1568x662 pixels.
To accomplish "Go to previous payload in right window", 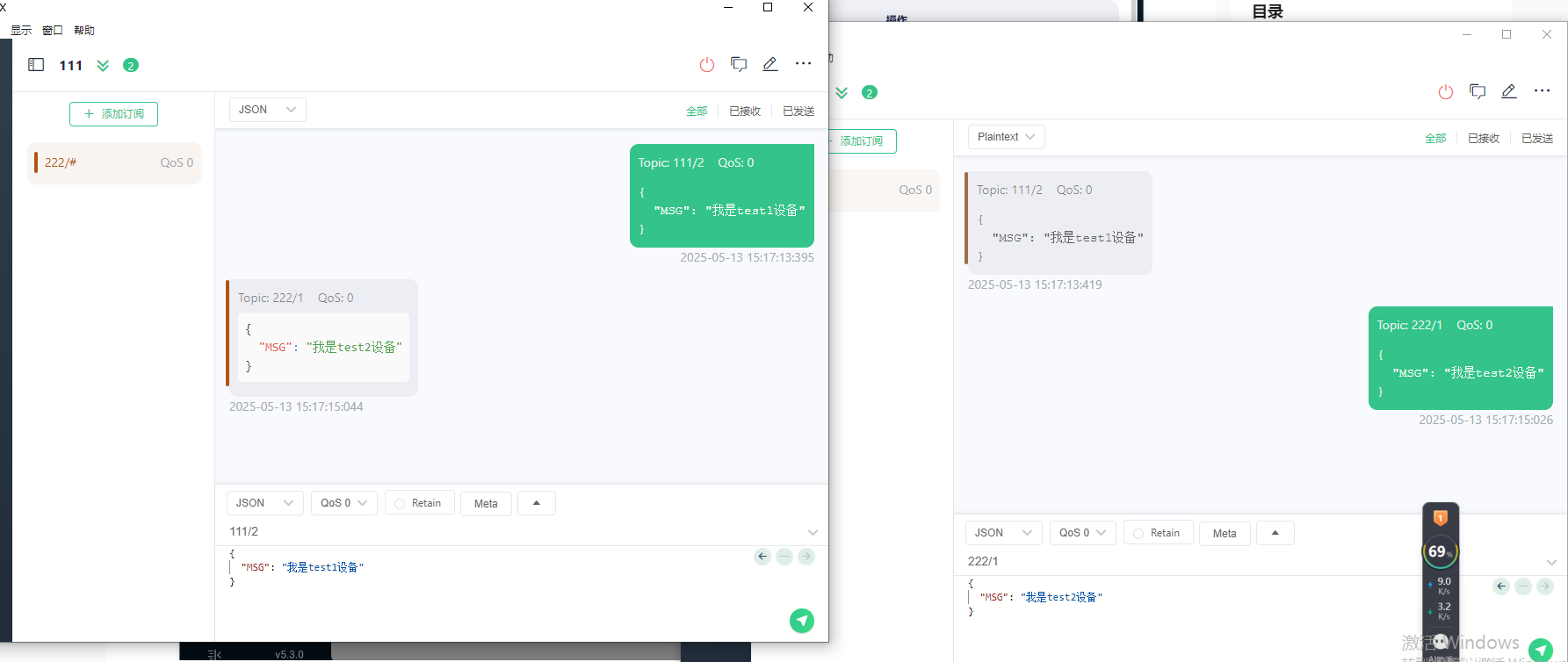I will (x=1501, y=586).
